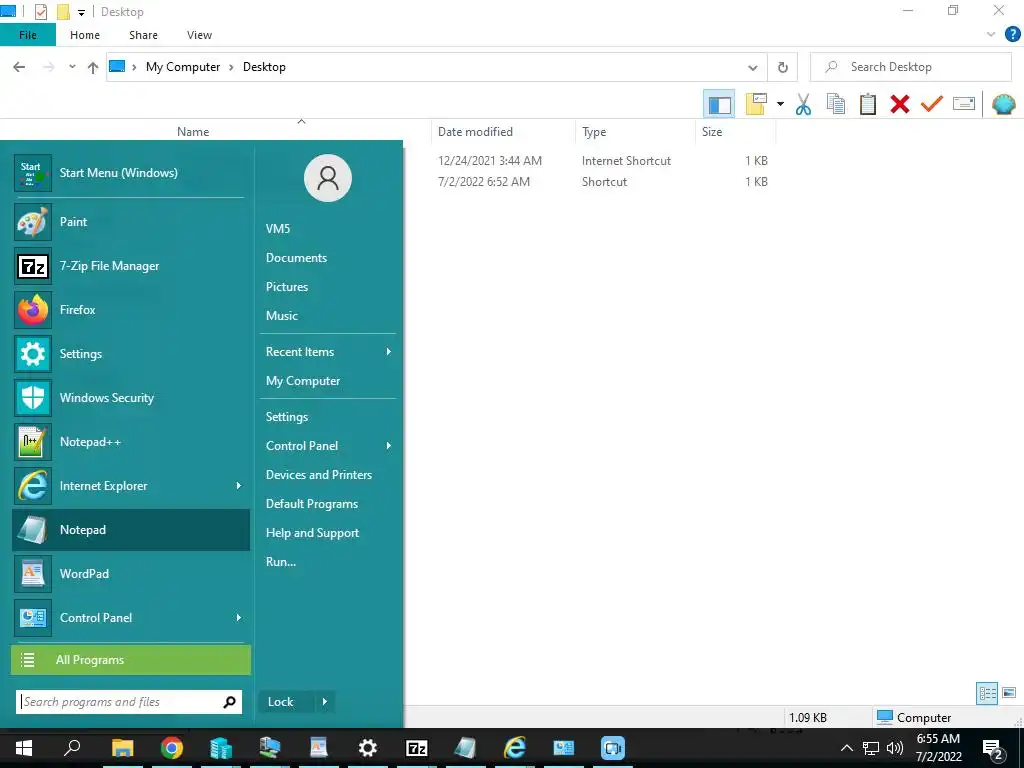
Task: Click the Windows Start button on the taskbar
Action: pos(24,748)
